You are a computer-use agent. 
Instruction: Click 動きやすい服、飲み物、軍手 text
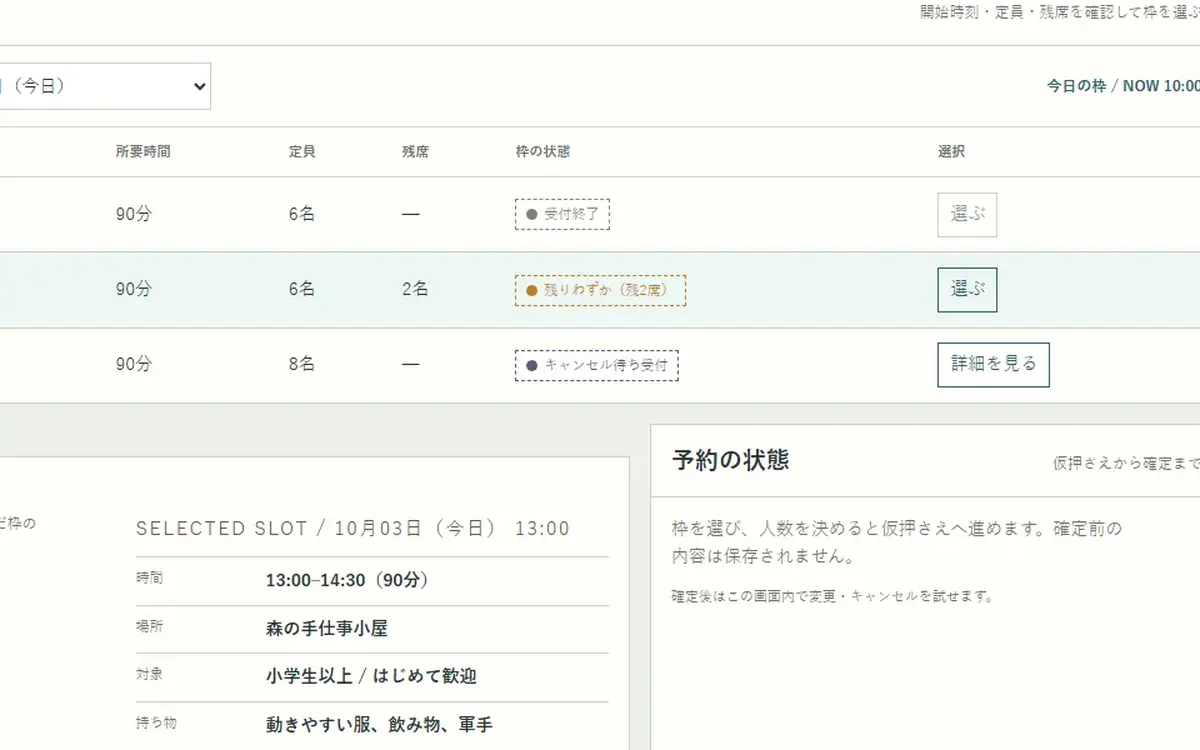tap(379, 725)
